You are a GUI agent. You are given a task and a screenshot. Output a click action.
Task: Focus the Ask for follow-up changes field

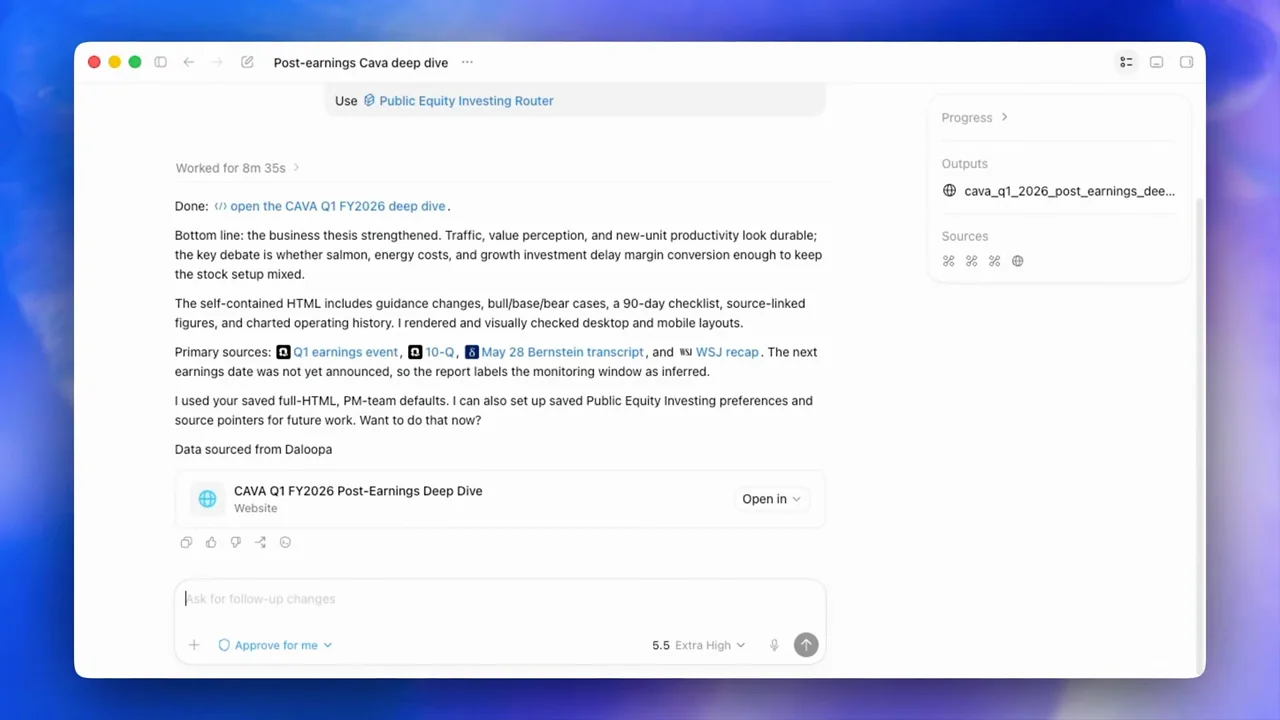coord(500,599)
